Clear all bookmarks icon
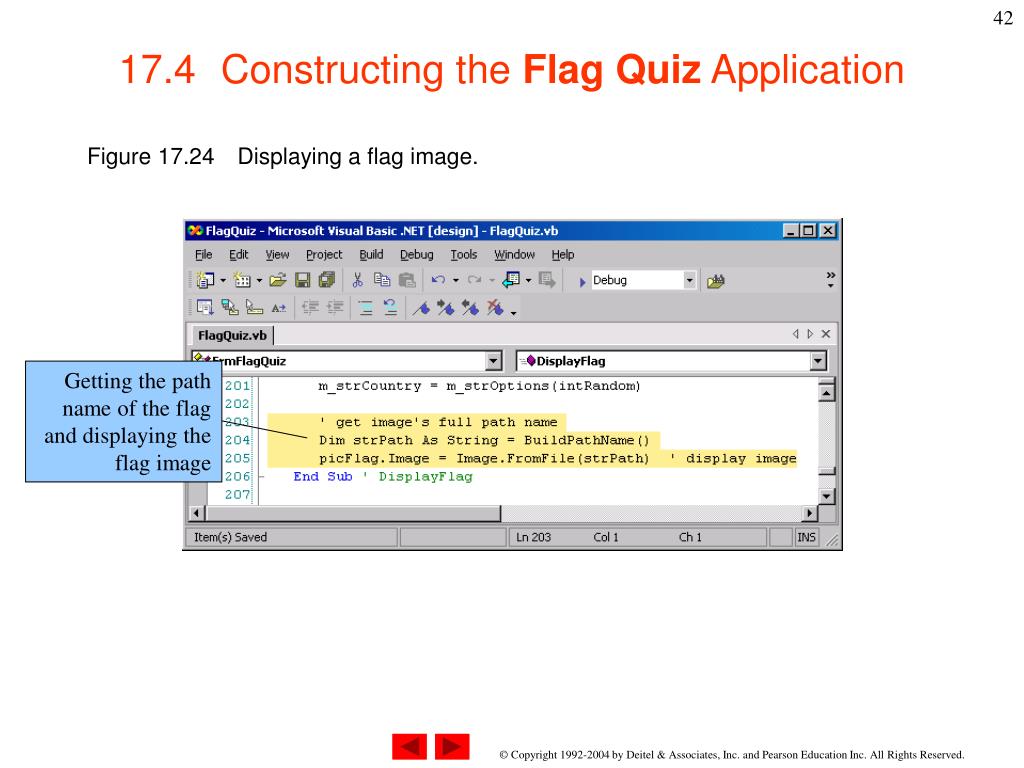 point(495,308)
